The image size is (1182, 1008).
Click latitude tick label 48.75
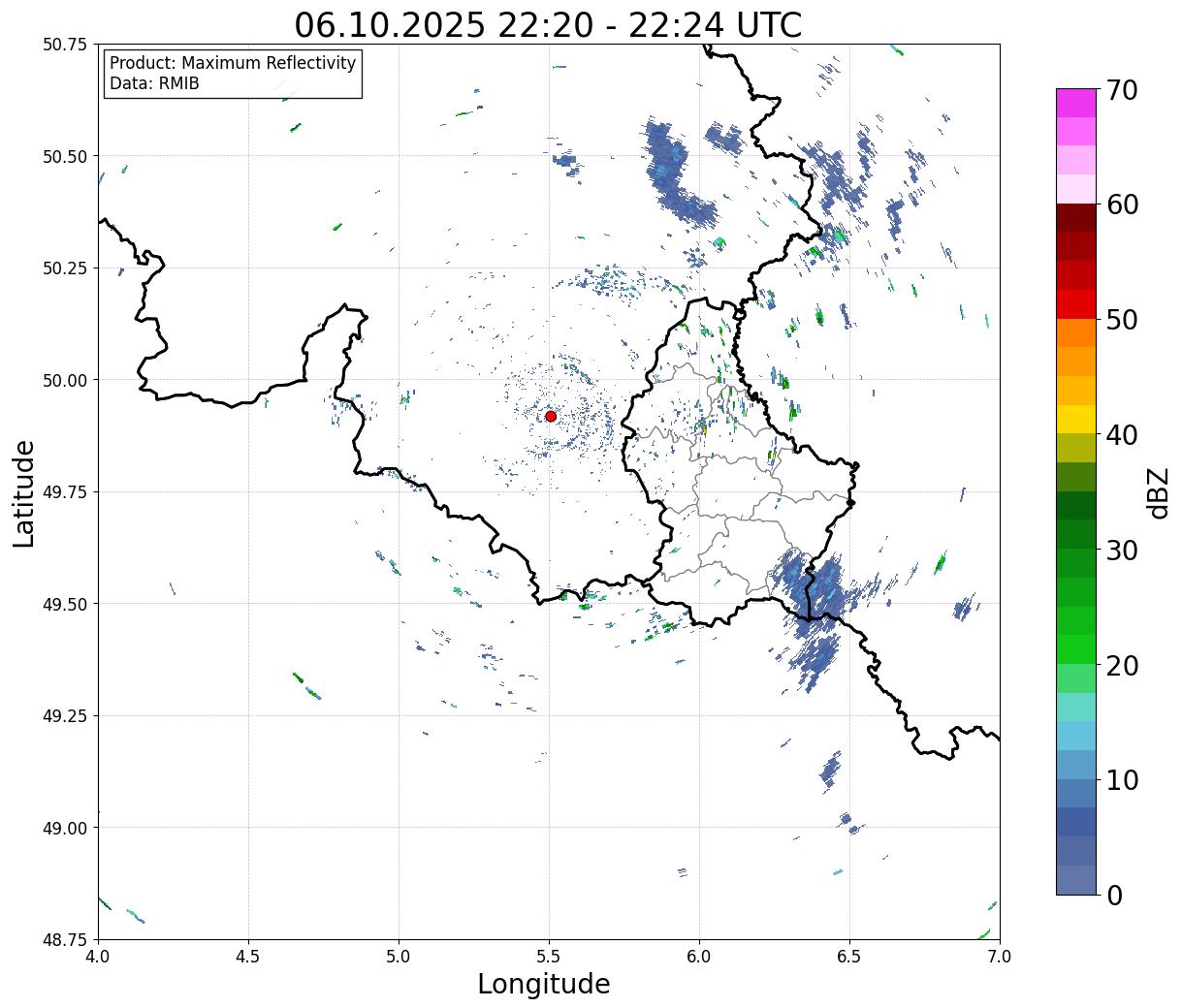pos(65,940)
